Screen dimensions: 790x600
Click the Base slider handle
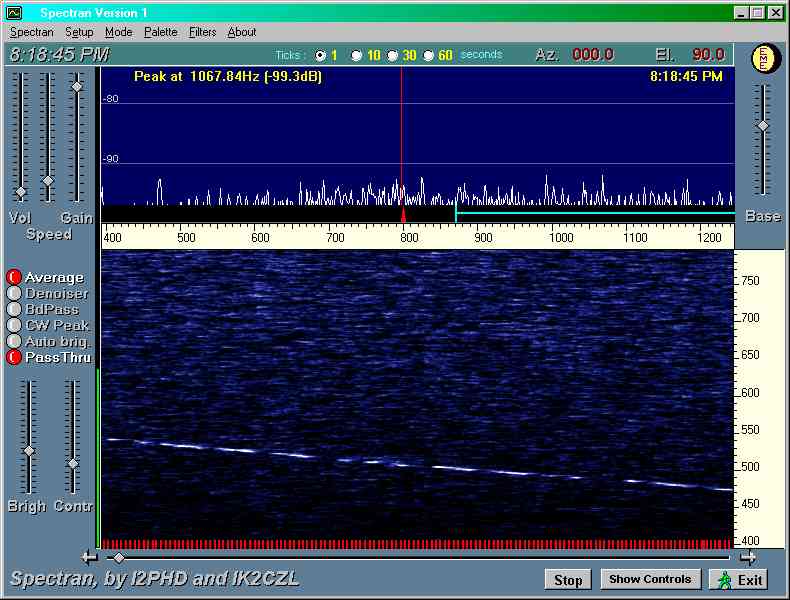coord(763,126)
